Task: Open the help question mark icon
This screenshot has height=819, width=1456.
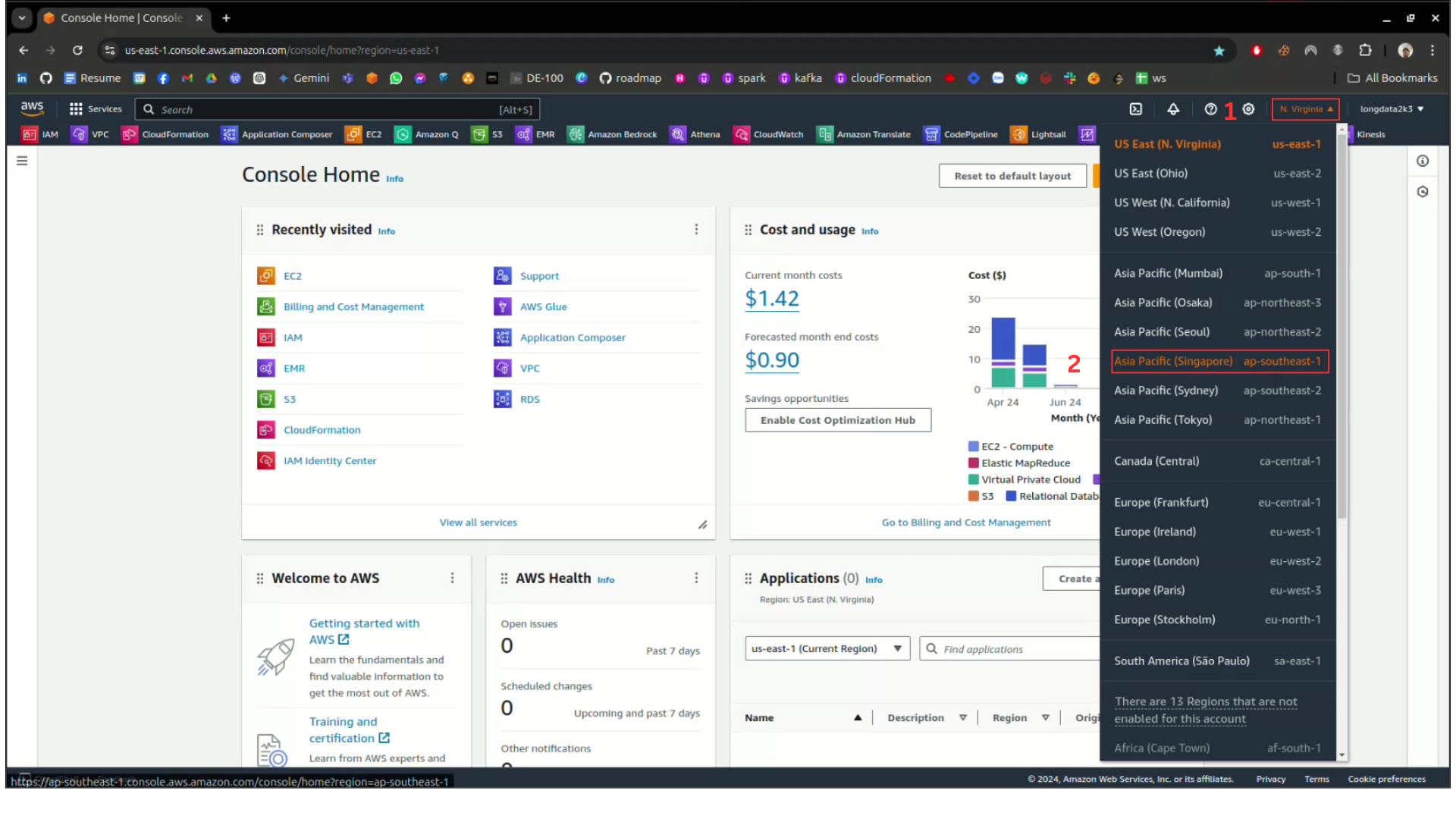Action: click(x=1210, y=109)
